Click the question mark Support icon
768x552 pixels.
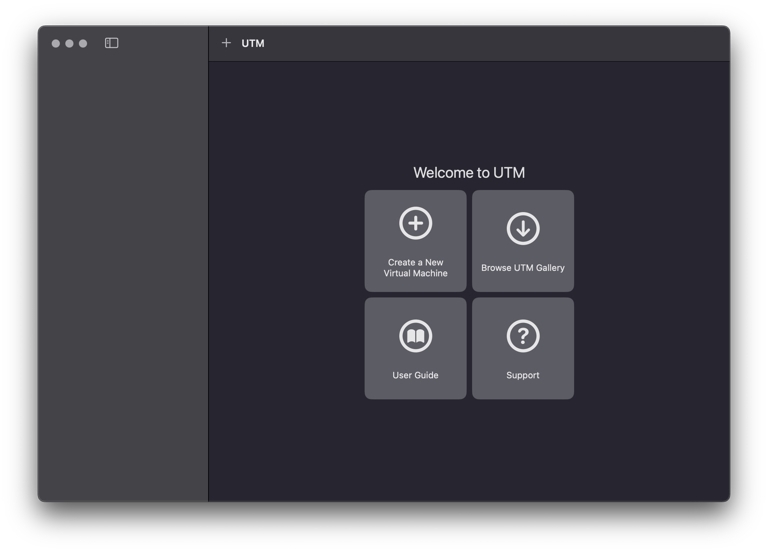[x=523, y=336]
